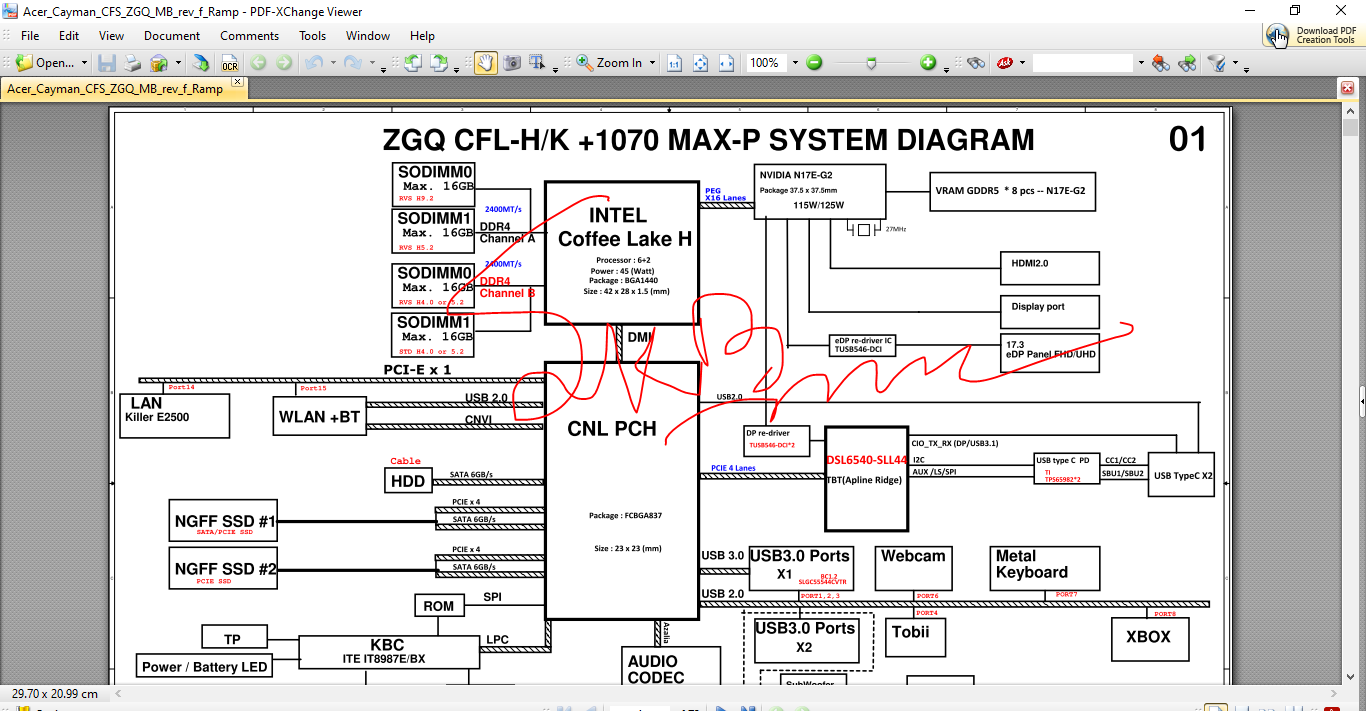
Task: Open the Redo history dropdown arrow
Action: tap(371, 63)
